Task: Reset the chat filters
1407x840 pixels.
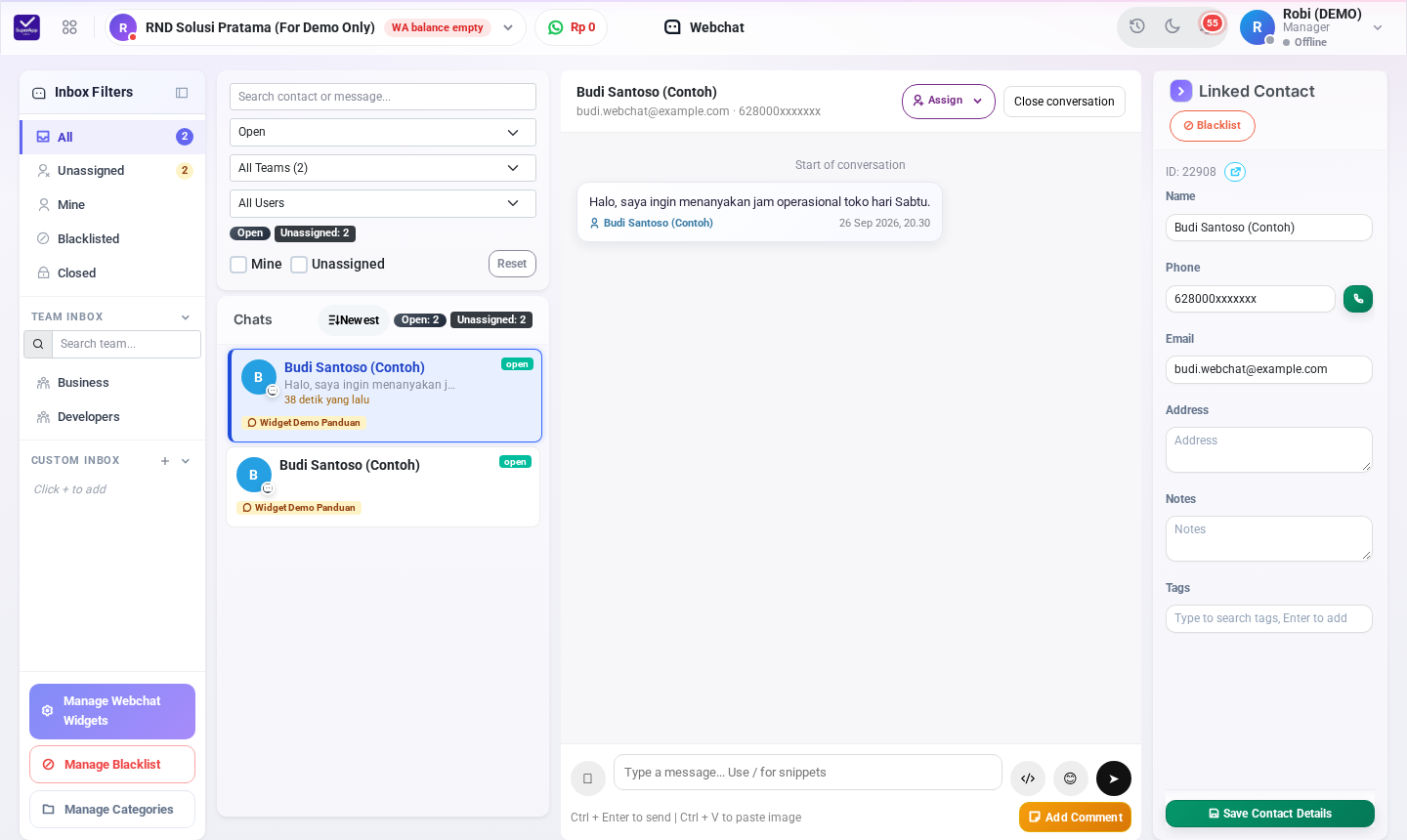Action: [x=512, y=264]
